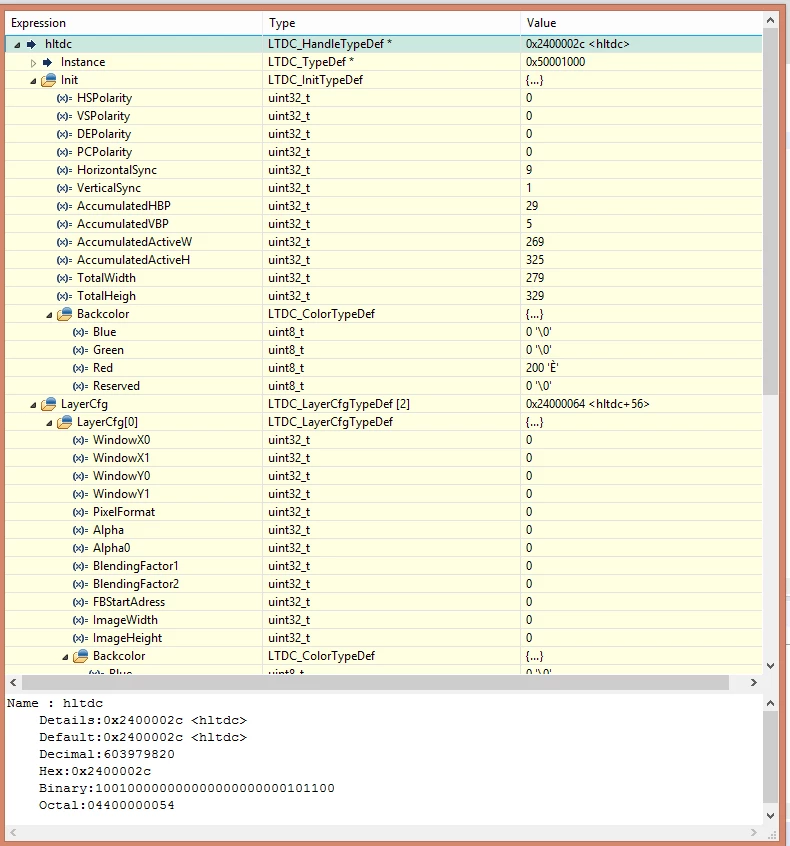
Task: Click the Instance pointer arrow icon
Action: 47,62
